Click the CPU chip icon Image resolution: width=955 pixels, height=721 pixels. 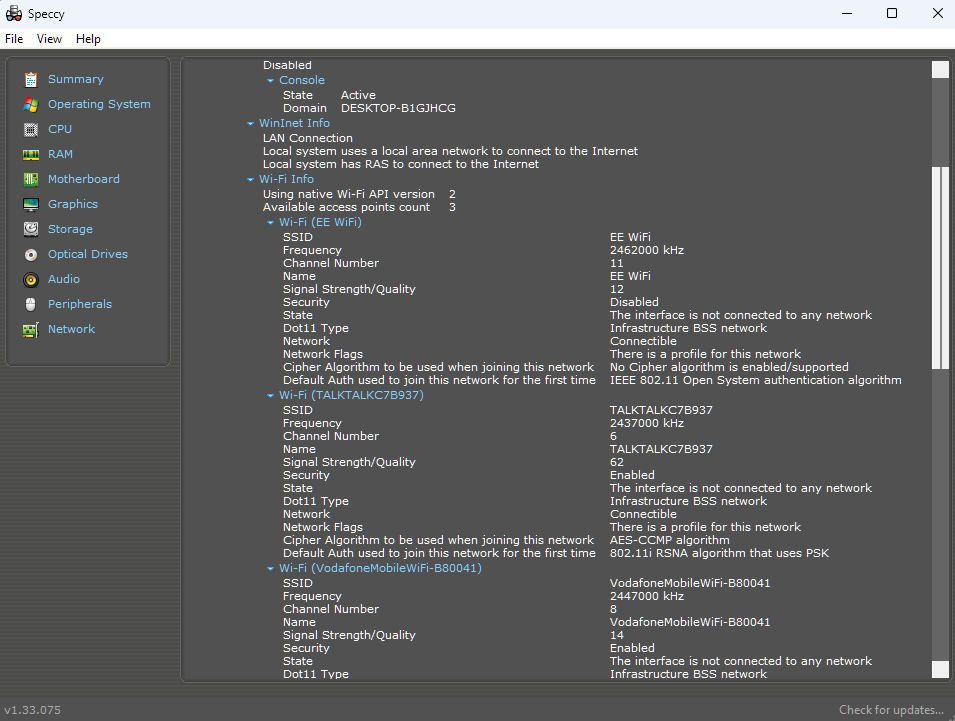31,130
